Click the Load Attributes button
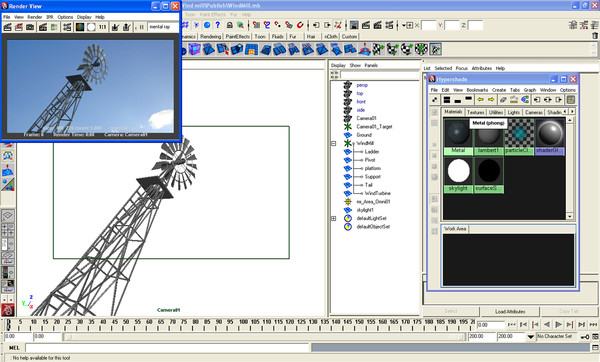Viewport: 600px width, 362px height. pos(510,311)
